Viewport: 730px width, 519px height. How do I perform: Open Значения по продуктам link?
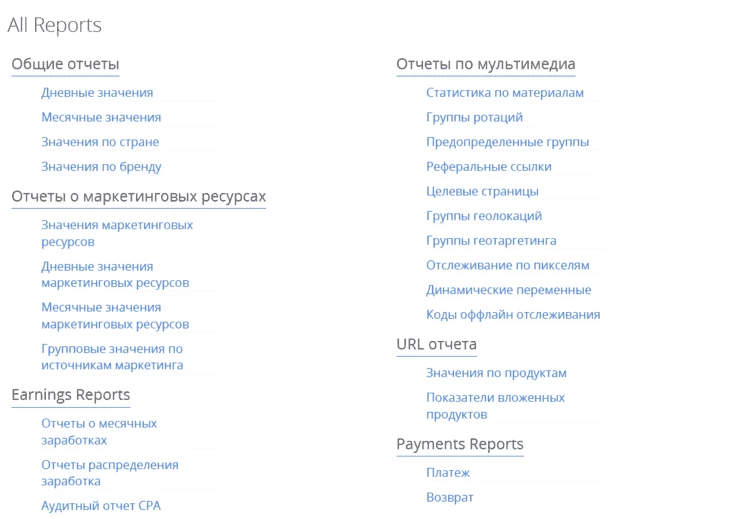pyautogui.click(x=496, y=373)
